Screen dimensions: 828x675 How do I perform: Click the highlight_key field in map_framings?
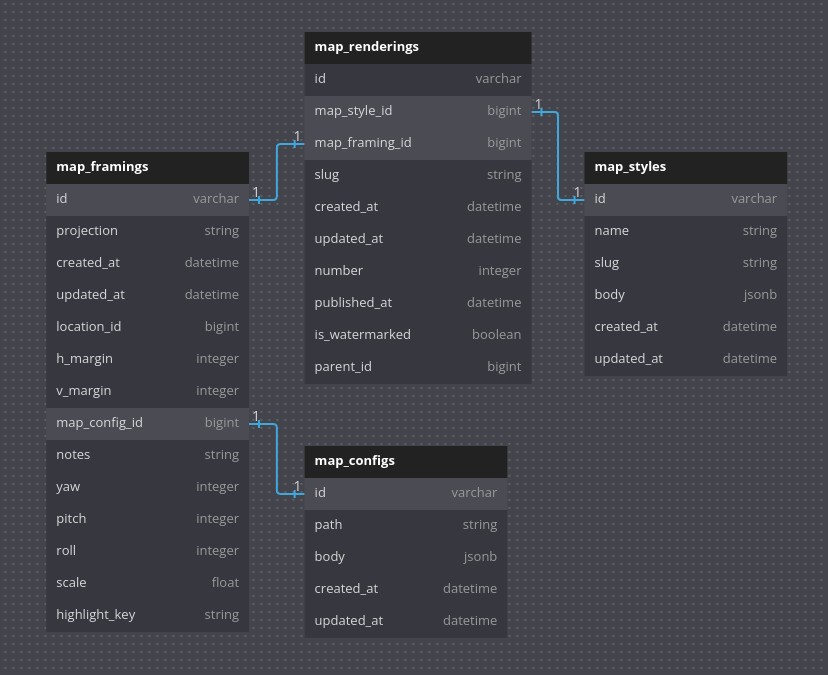tap(147, 615)
